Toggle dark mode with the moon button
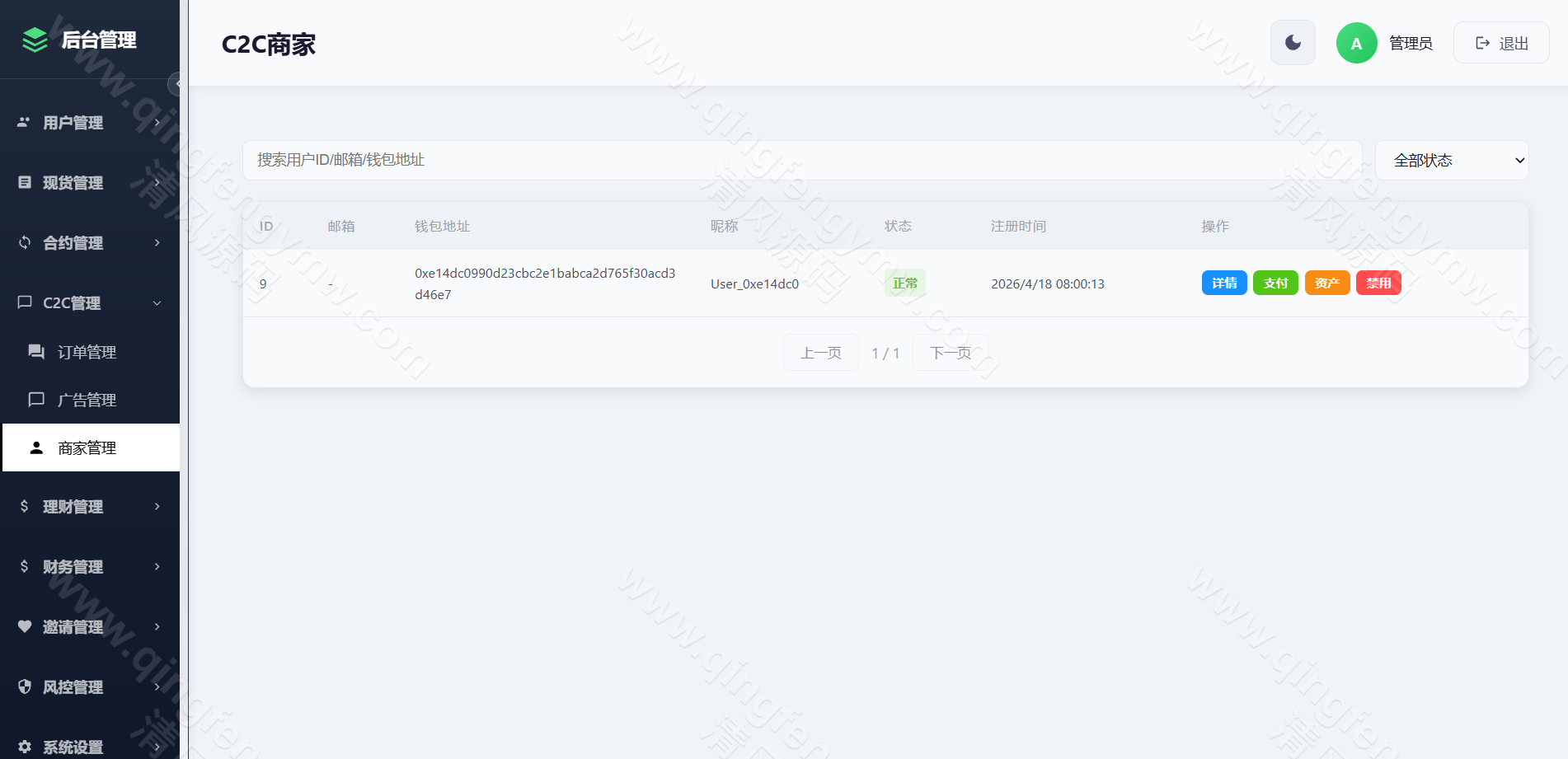The image size is (1568, 759). [1293, 43]
